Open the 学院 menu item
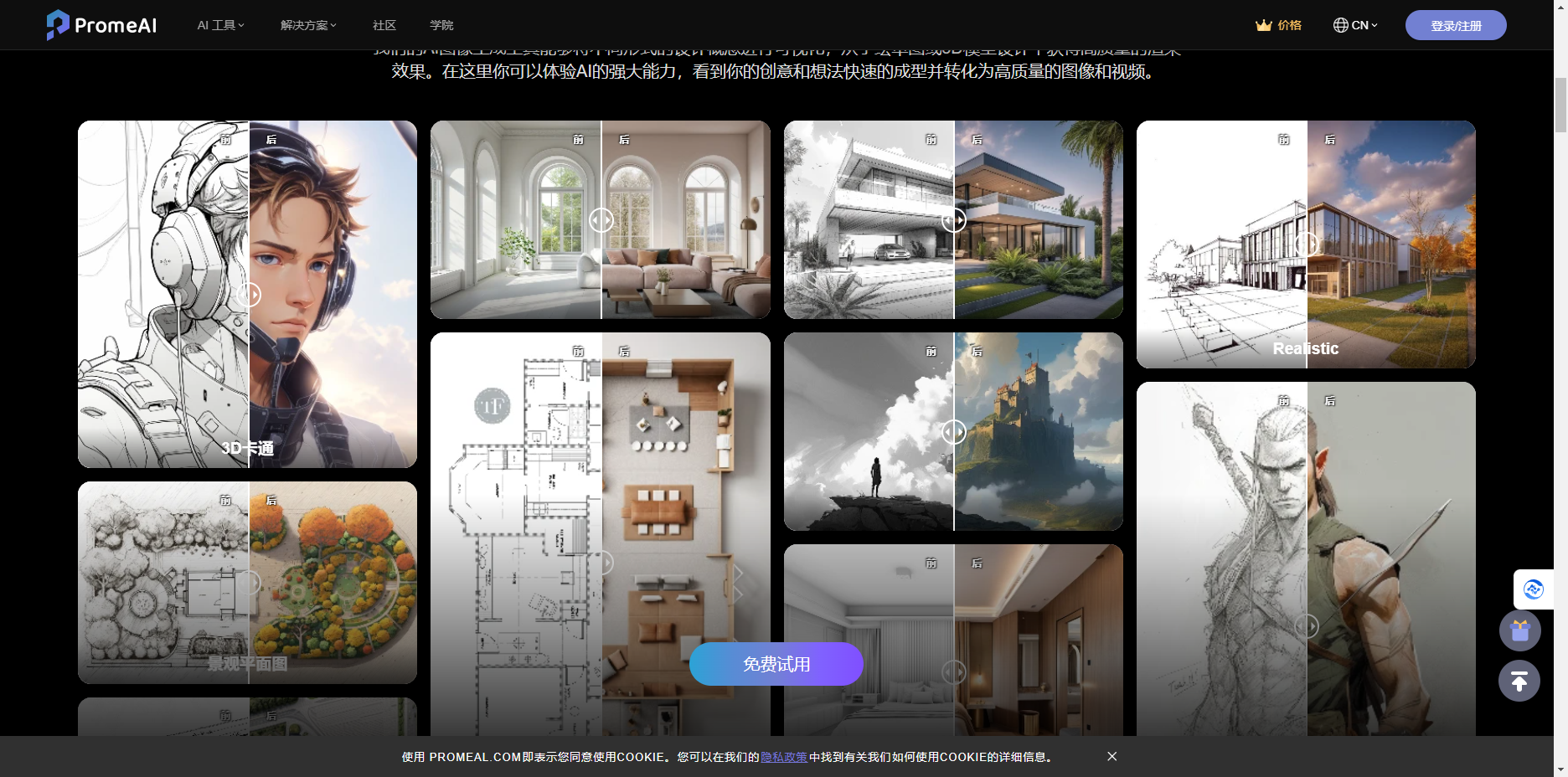 [x=441, y=25]
